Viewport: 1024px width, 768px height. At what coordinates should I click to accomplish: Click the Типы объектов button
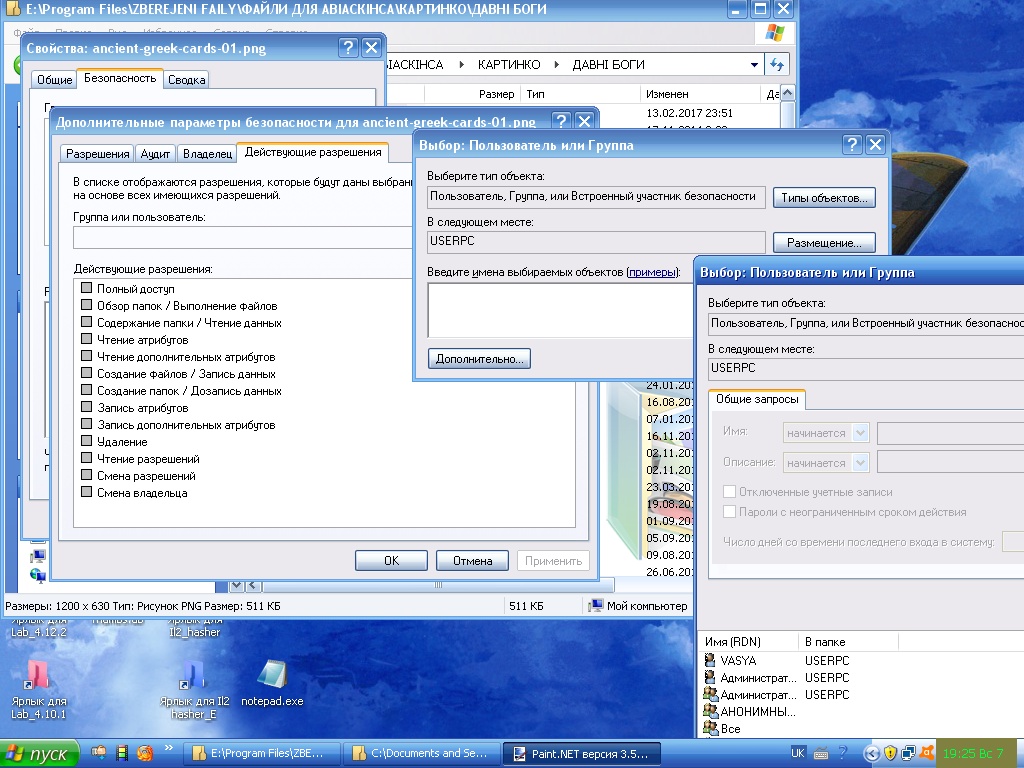(823, 198)
